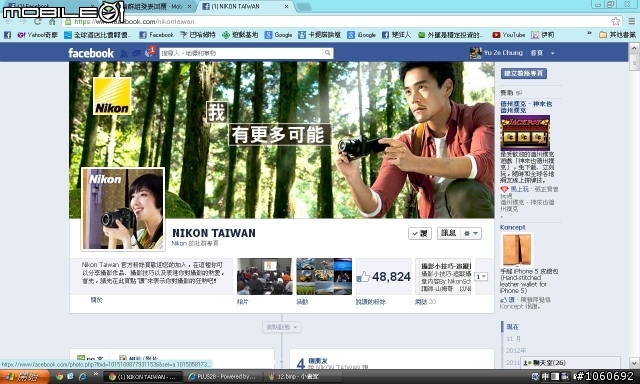Click the Facebook search input field
The width and height of the screenshot is (640, 384).
[x=241, y=53]
